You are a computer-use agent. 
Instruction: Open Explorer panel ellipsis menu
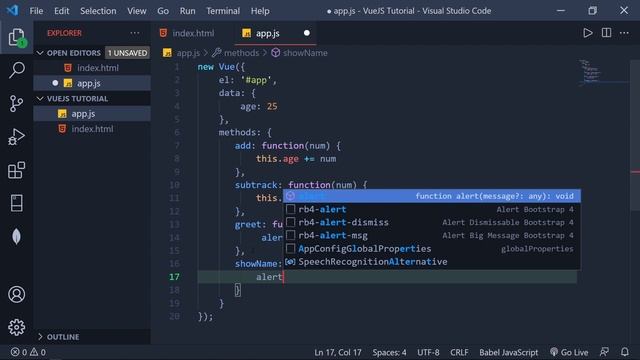pyautogui.click(x=135, y=33)
